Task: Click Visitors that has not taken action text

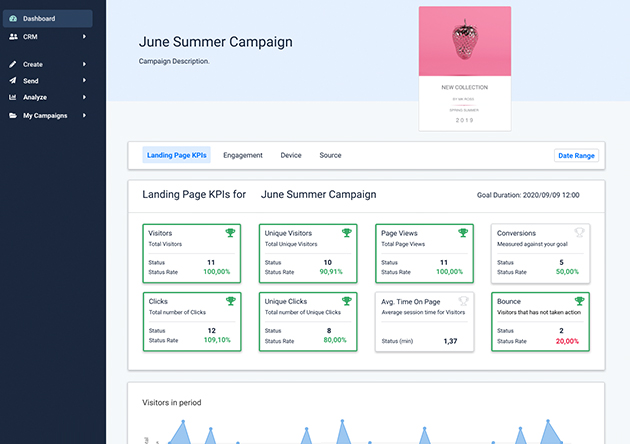Action: pos(539,312)
